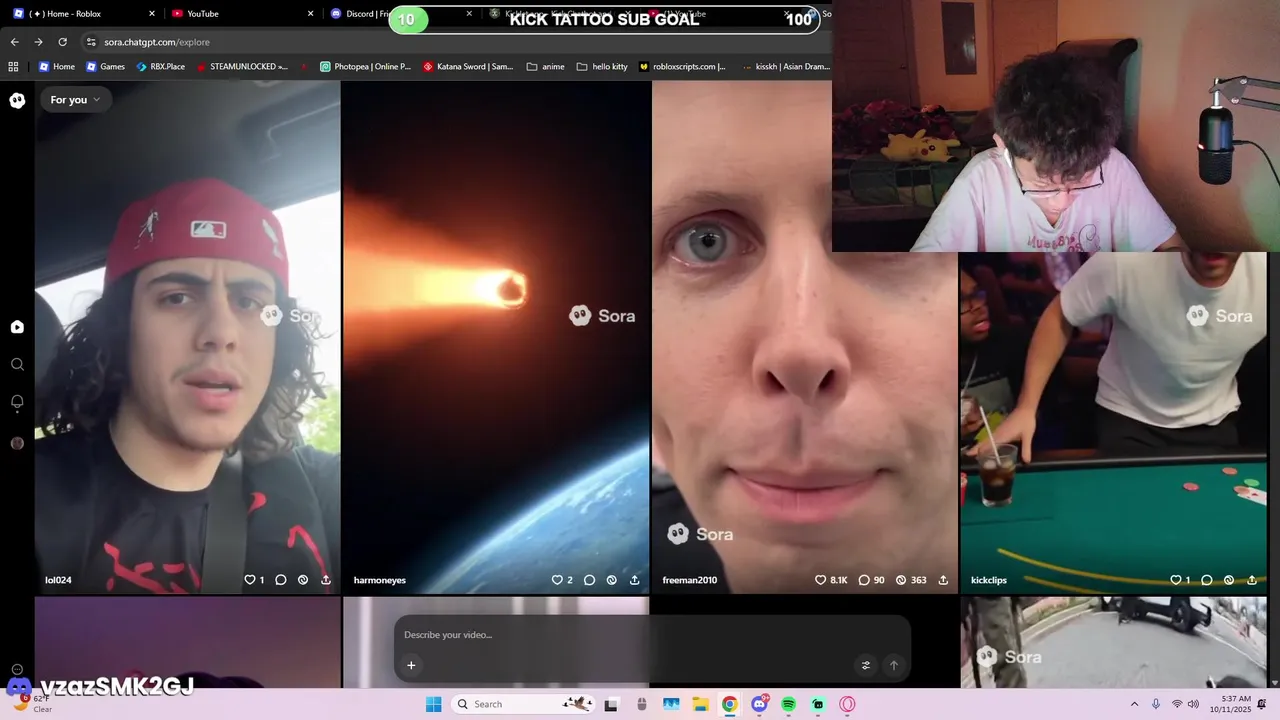Open the RBX.Place bookmark
Viewport: 1280px width, 720px height.
click(x=160, y=67)
